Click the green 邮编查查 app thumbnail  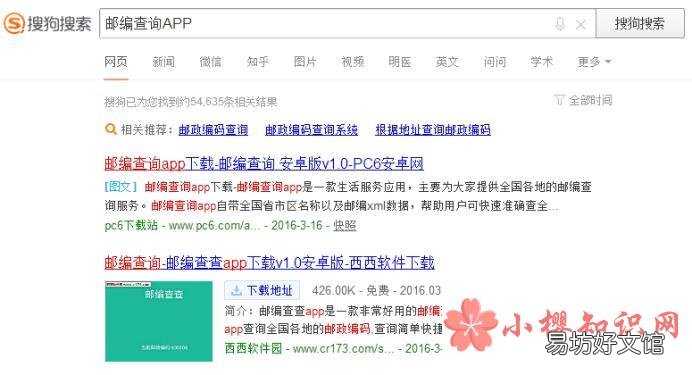158,321
